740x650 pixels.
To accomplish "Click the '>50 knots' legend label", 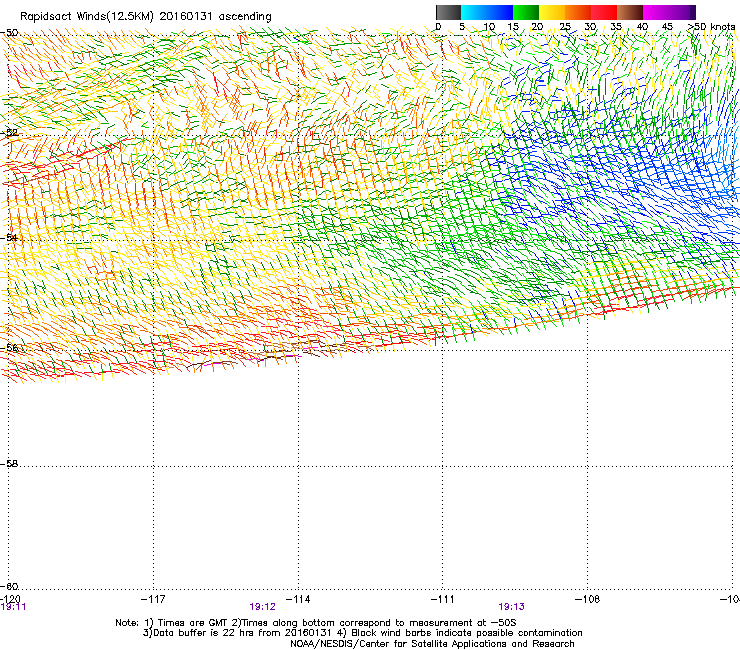I will coord(712,27).
